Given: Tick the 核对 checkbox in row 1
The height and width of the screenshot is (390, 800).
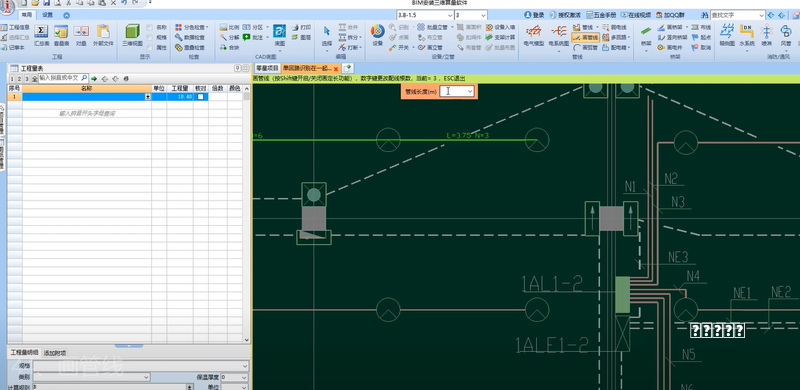Looking at the screenshot, I should [201, 96].
